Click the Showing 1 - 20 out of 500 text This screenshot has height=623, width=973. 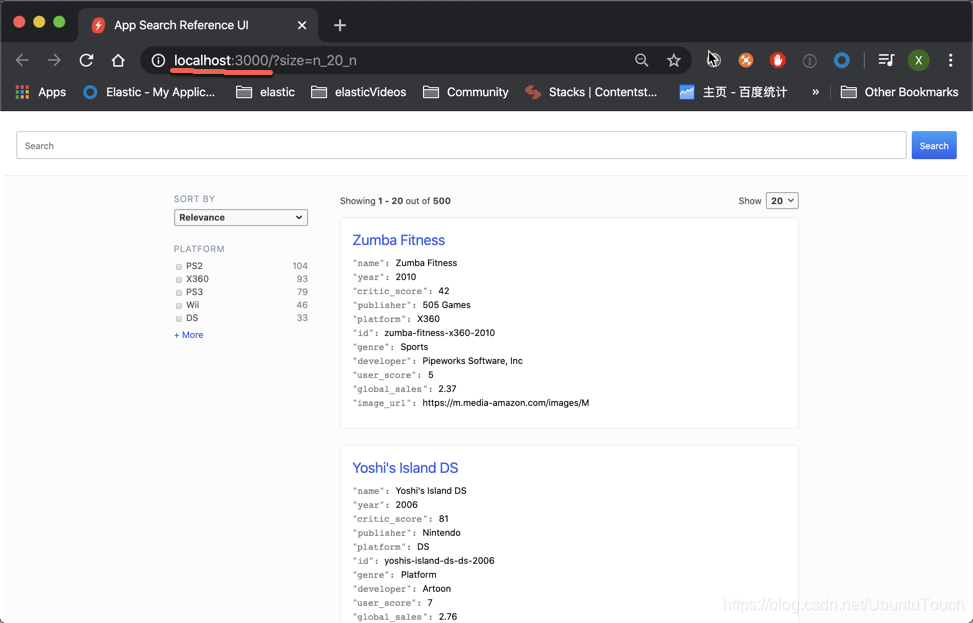[x=395, y=200]
